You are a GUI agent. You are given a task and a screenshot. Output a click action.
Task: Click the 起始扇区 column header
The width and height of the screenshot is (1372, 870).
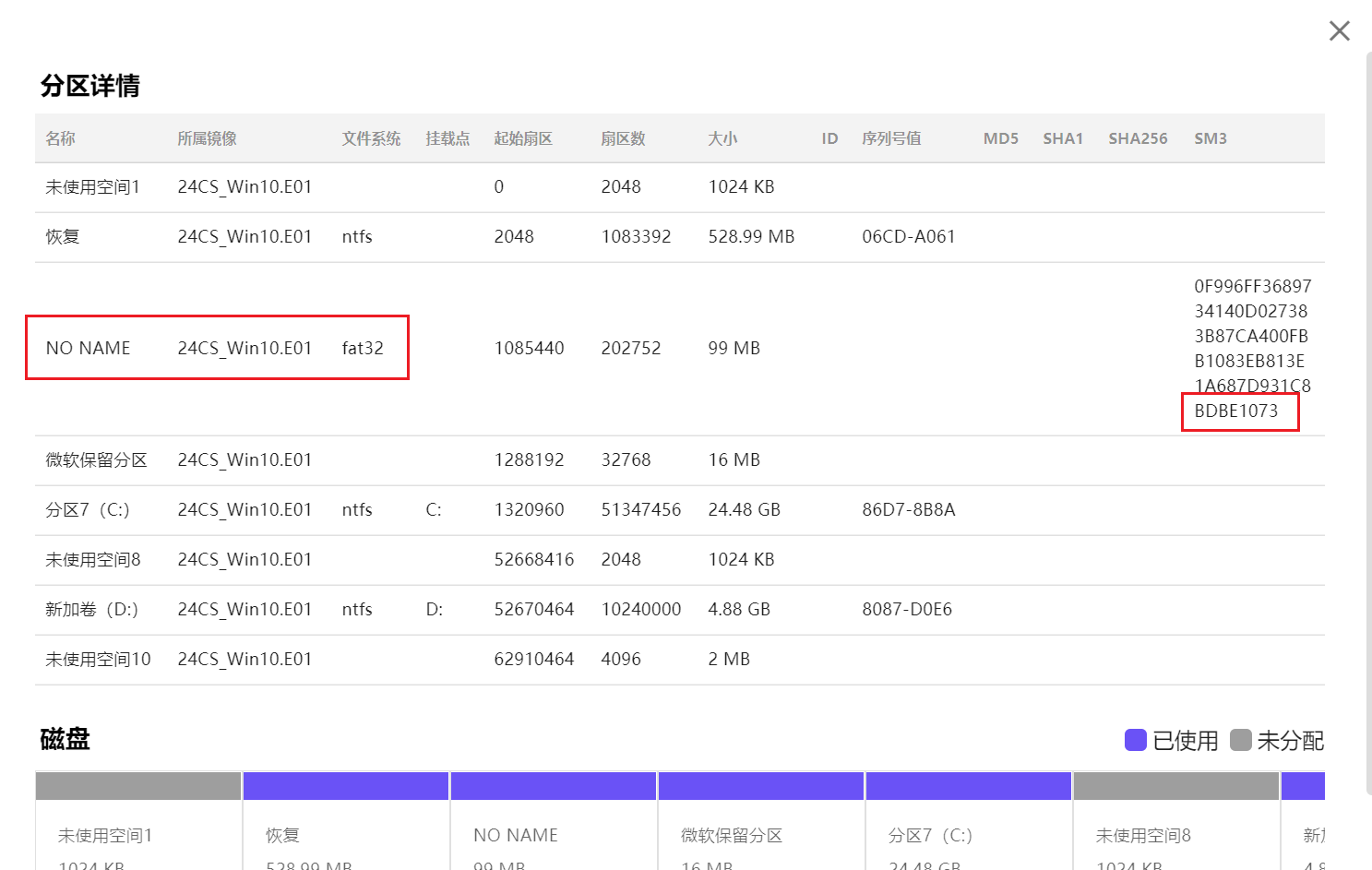tap(523, 138)
